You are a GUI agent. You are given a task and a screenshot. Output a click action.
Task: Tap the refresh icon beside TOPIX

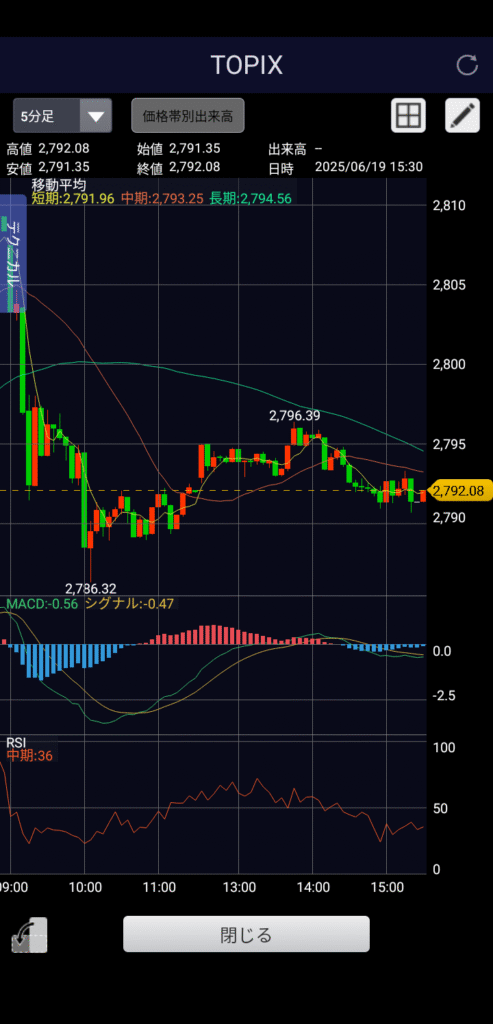click(x=467, y=65)
